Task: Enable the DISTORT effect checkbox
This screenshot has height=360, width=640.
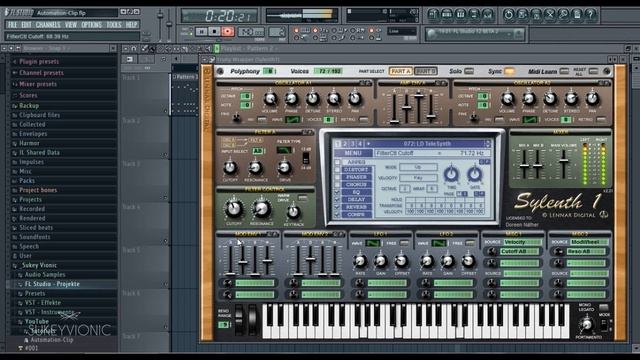Action: [x=338, y=170]
